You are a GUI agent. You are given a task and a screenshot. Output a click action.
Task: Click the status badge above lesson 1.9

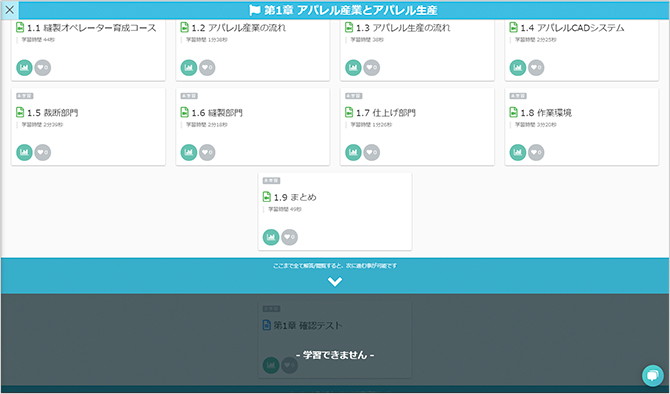(271, 181)
